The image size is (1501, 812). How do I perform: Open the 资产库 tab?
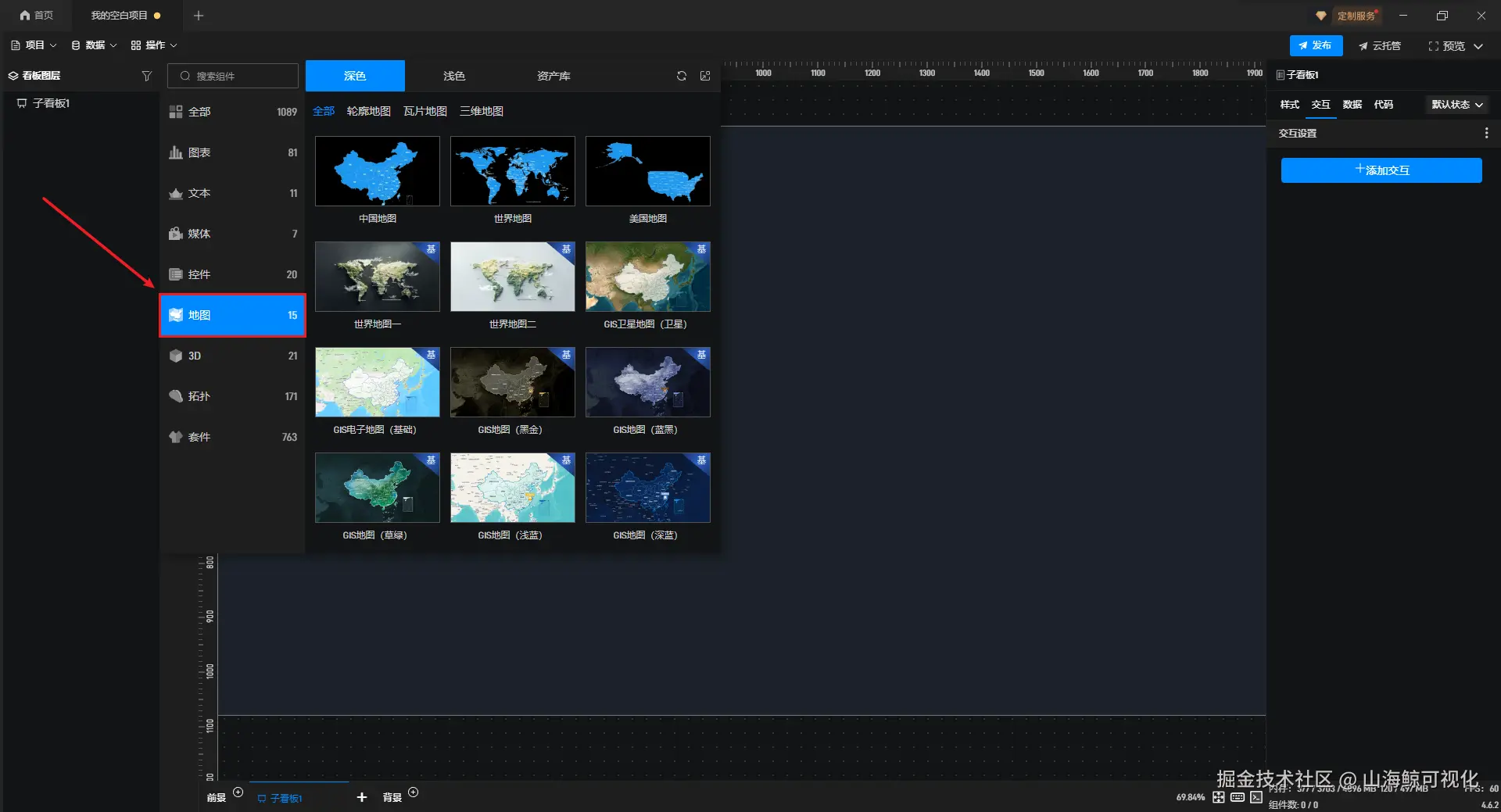click(553, 76)
